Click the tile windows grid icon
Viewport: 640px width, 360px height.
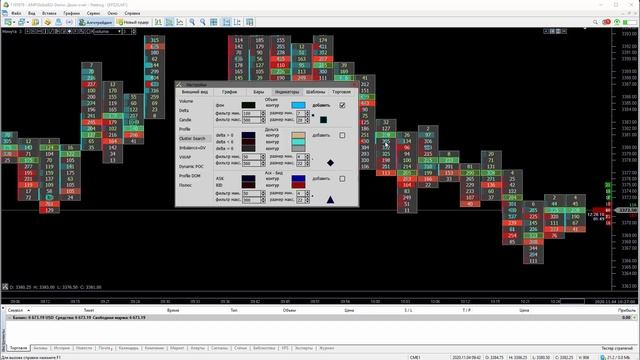click(213, 22)
